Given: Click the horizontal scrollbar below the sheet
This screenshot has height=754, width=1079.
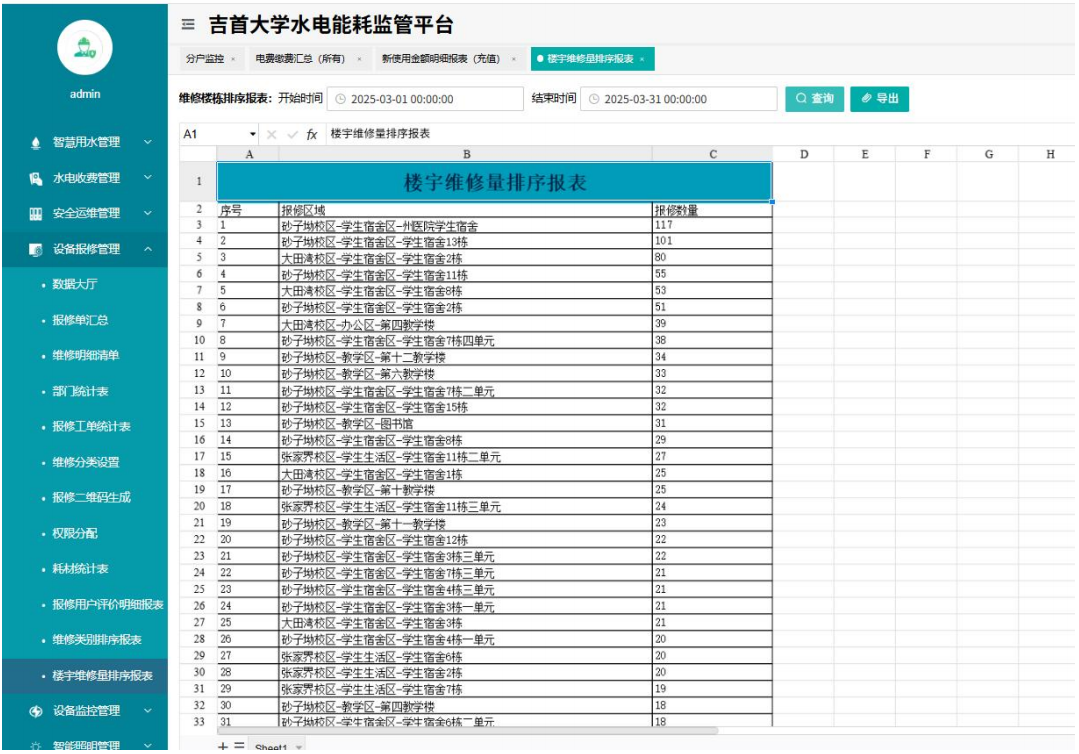Looking at the screenshot, I should [468, 731].
